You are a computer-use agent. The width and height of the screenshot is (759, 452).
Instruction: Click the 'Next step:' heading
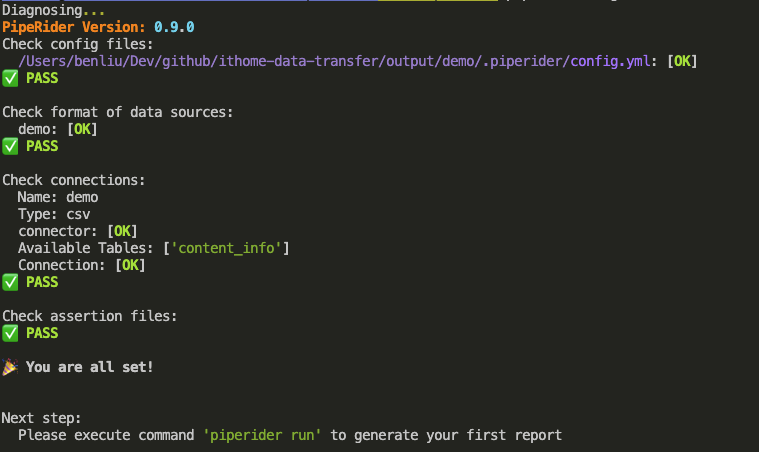click(42, 418)
